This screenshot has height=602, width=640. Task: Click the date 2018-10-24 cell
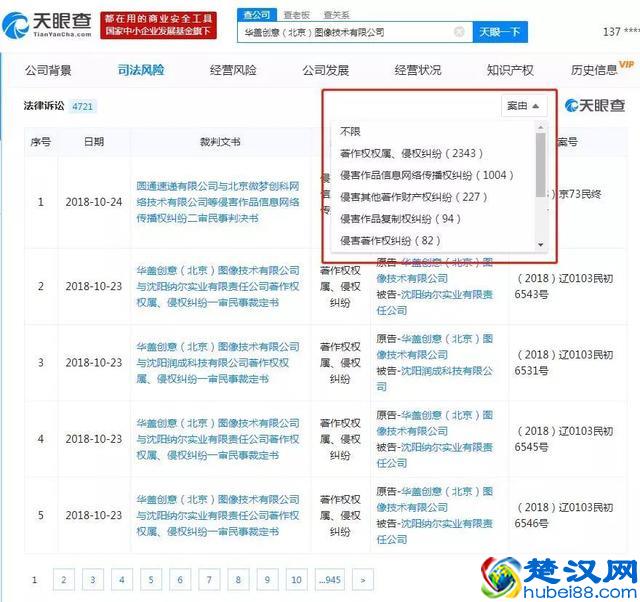coord(94,202)
